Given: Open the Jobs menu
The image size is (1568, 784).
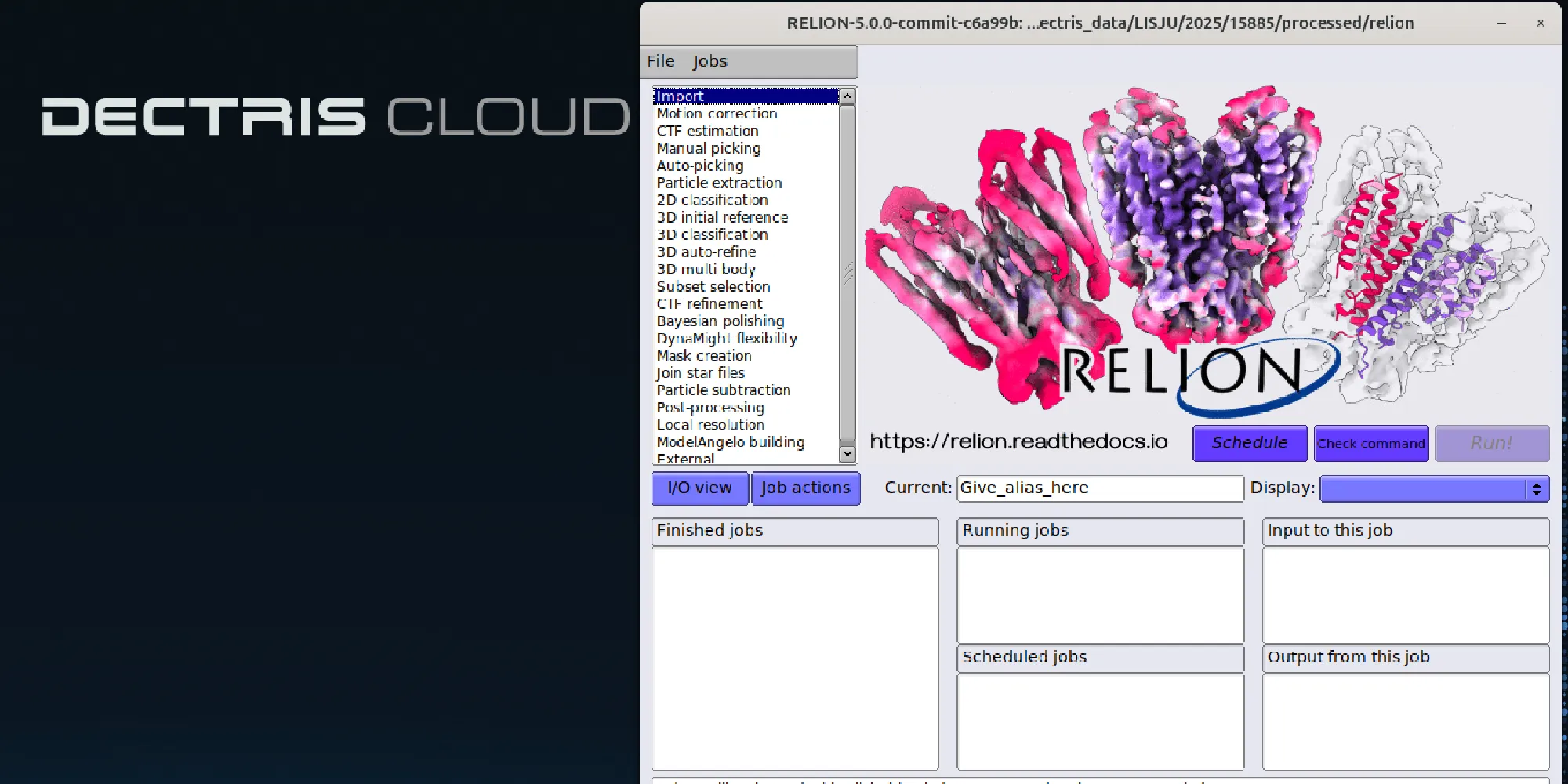Looking at the screenshot, I should click(710, 61).
